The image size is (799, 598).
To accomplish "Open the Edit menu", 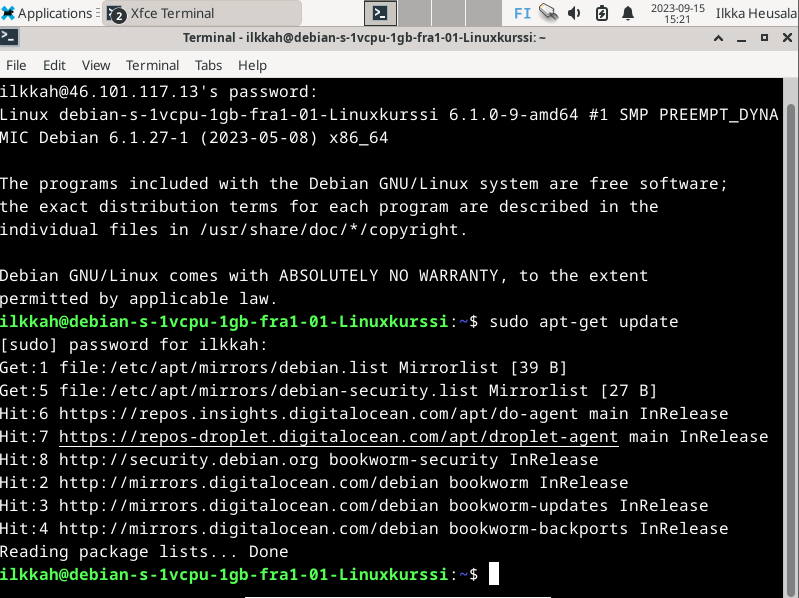I will (x=54, y=65).
